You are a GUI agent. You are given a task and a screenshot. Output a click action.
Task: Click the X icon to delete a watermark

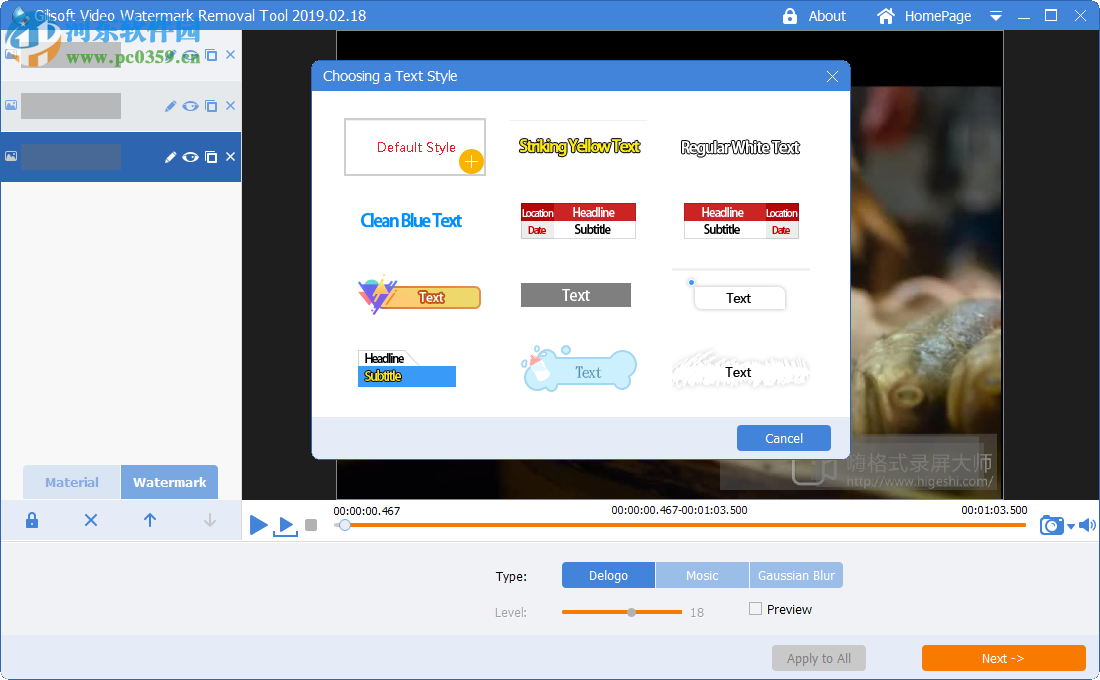tap(229, 156)
